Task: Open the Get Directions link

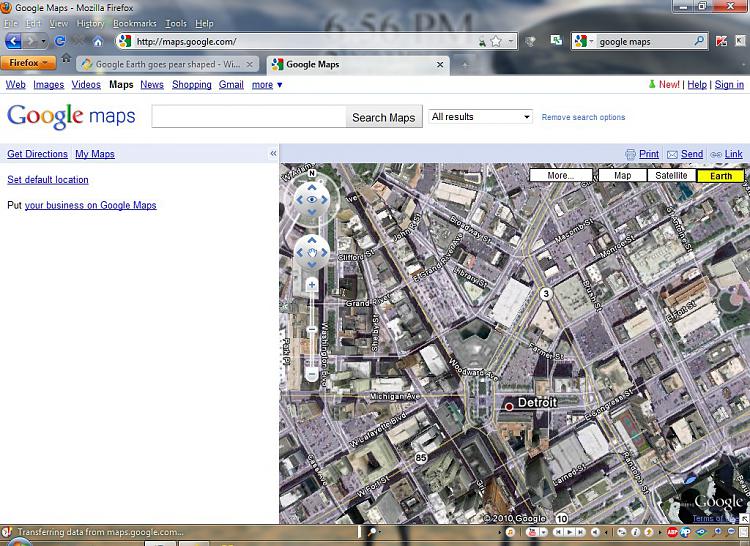Action: click(x=37, y=154)
